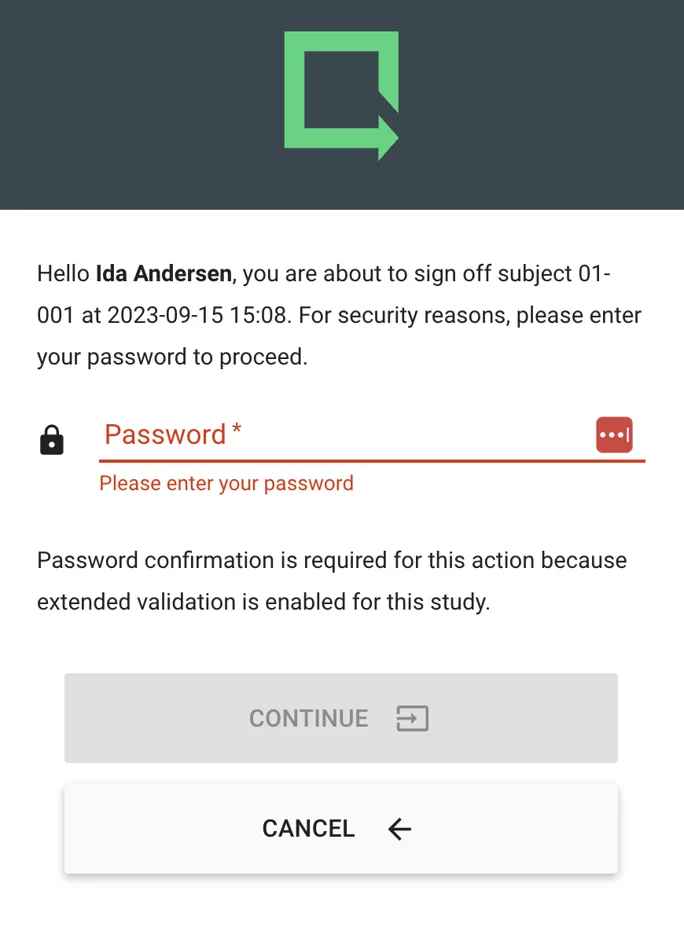Viewport: 684px width, 938px height.
Task: Click the enter arrow icon beside Continue
Action: 412,718
